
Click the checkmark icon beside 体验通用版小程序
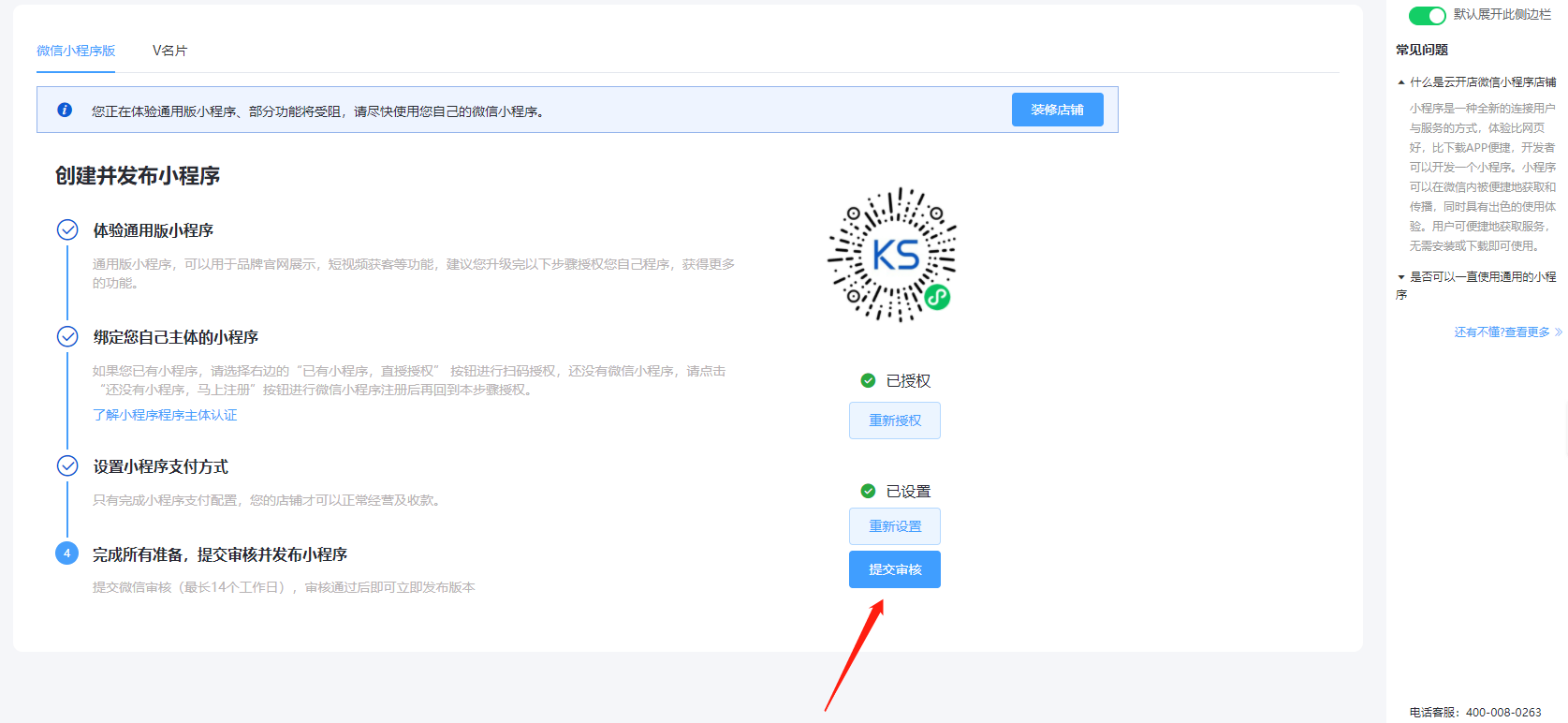coord(67,229)
